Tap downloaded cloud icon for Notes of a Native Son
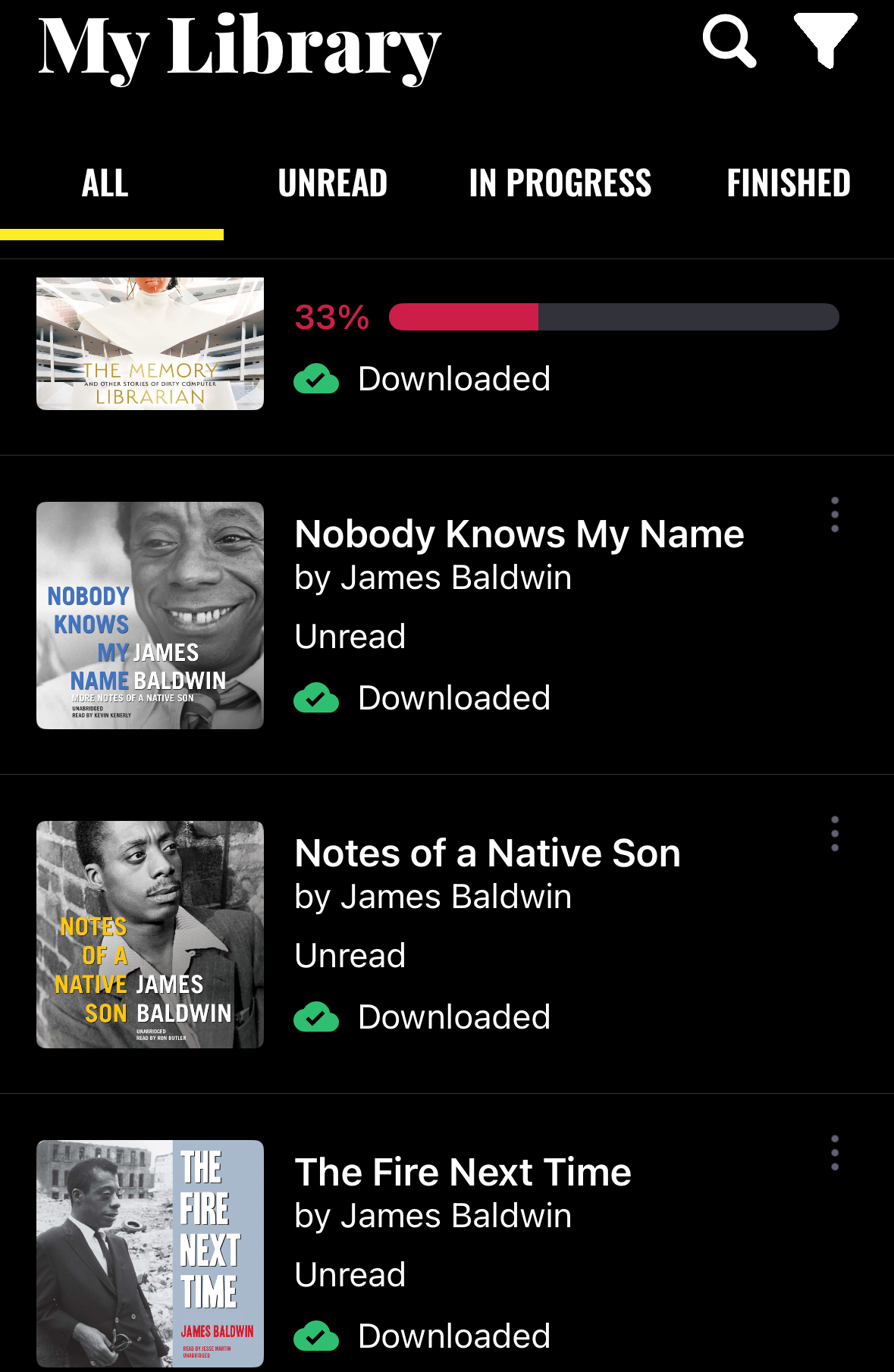This screenshot has width=894, height=1372. pos(316,1017)
